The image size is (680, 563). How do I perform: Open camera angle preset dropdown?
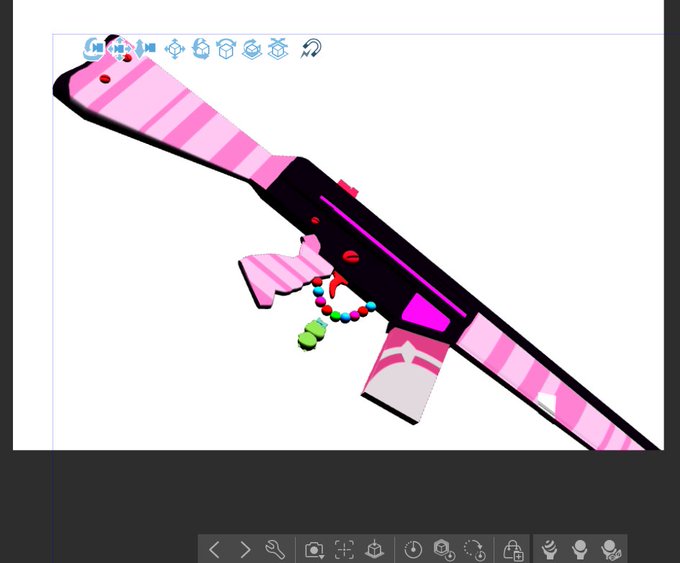pyautogui.click(x=314, y=550)
